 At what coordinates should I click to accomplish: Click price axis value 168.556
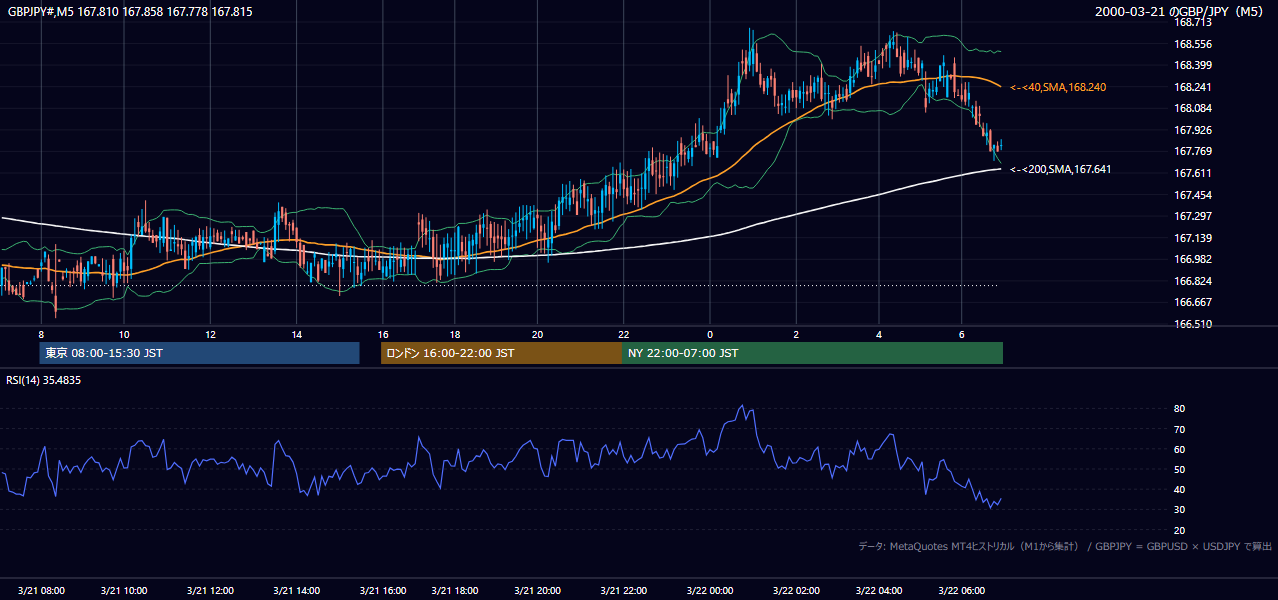1193,44
